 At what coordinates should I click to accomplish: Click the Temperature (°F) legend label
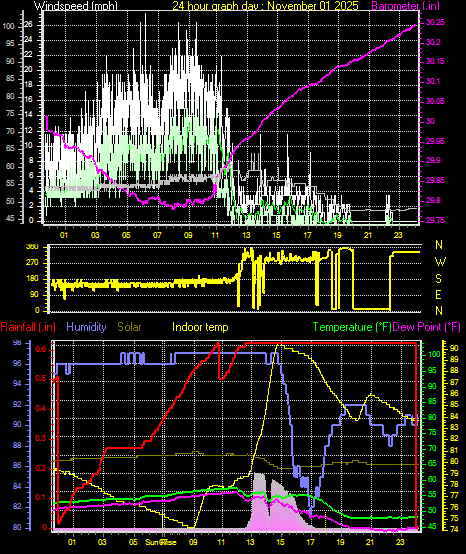[352, 327]
